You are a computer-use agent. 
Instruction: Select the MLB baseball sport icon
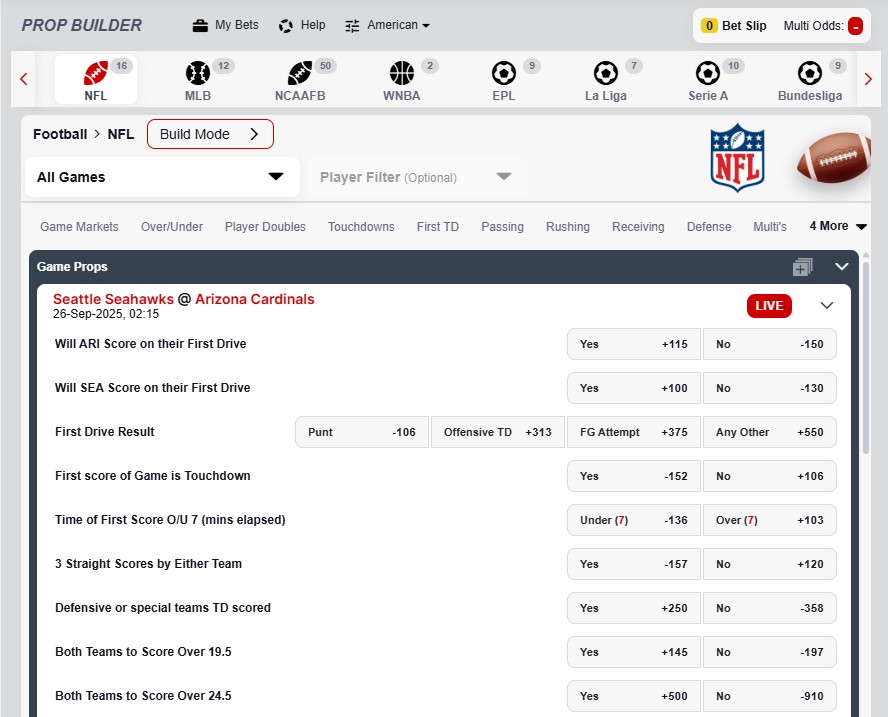(198, 73)
